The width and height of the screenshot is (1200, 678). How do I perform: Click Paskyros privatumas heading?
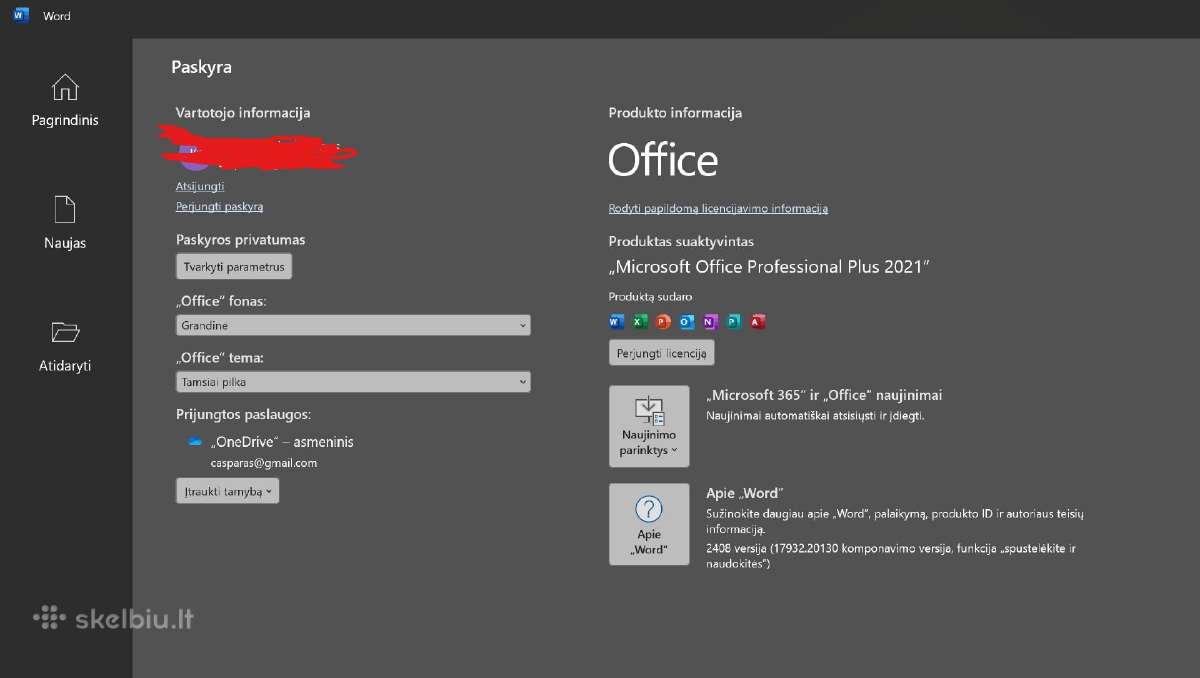241,240
